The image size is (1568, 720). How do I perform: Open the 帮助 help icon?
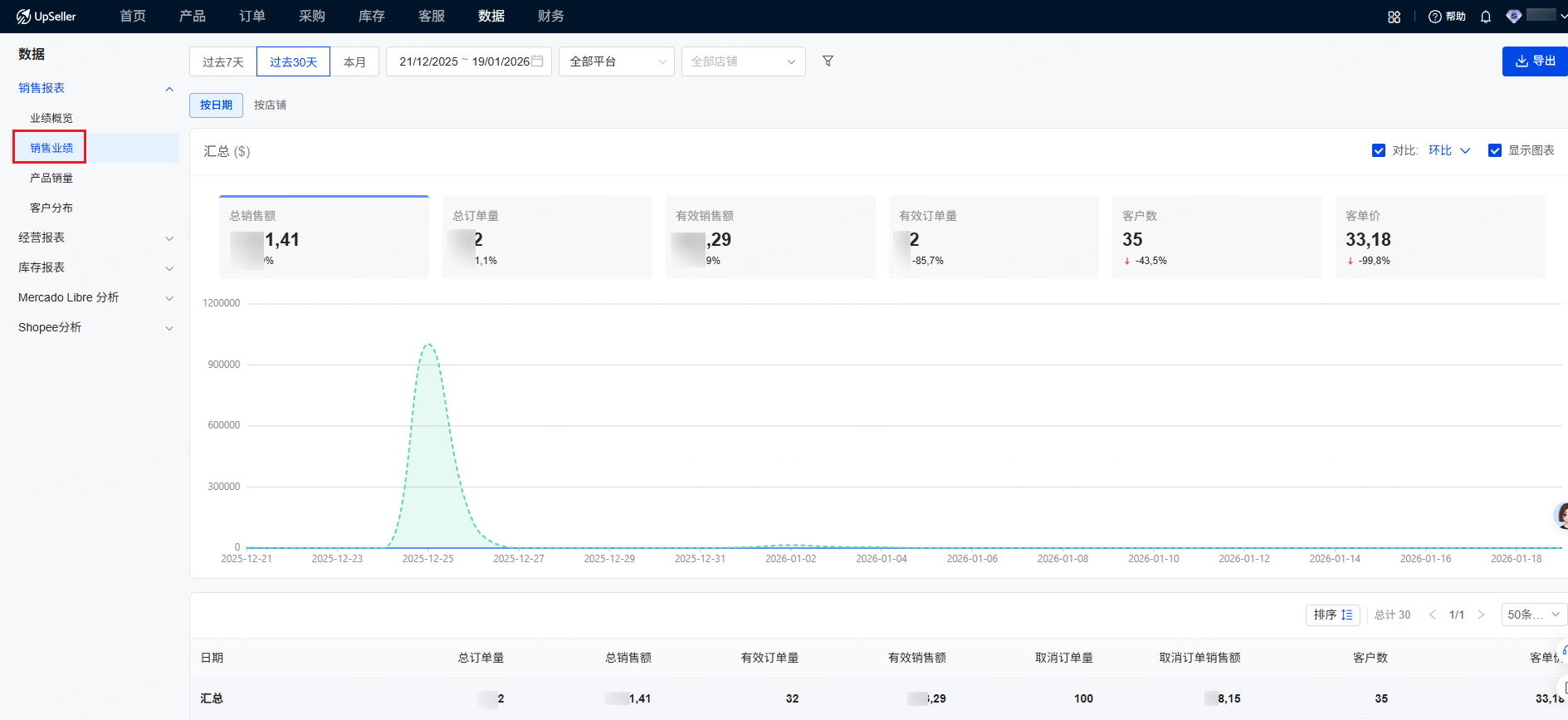pyautogui.click(x=1447, y=17)
